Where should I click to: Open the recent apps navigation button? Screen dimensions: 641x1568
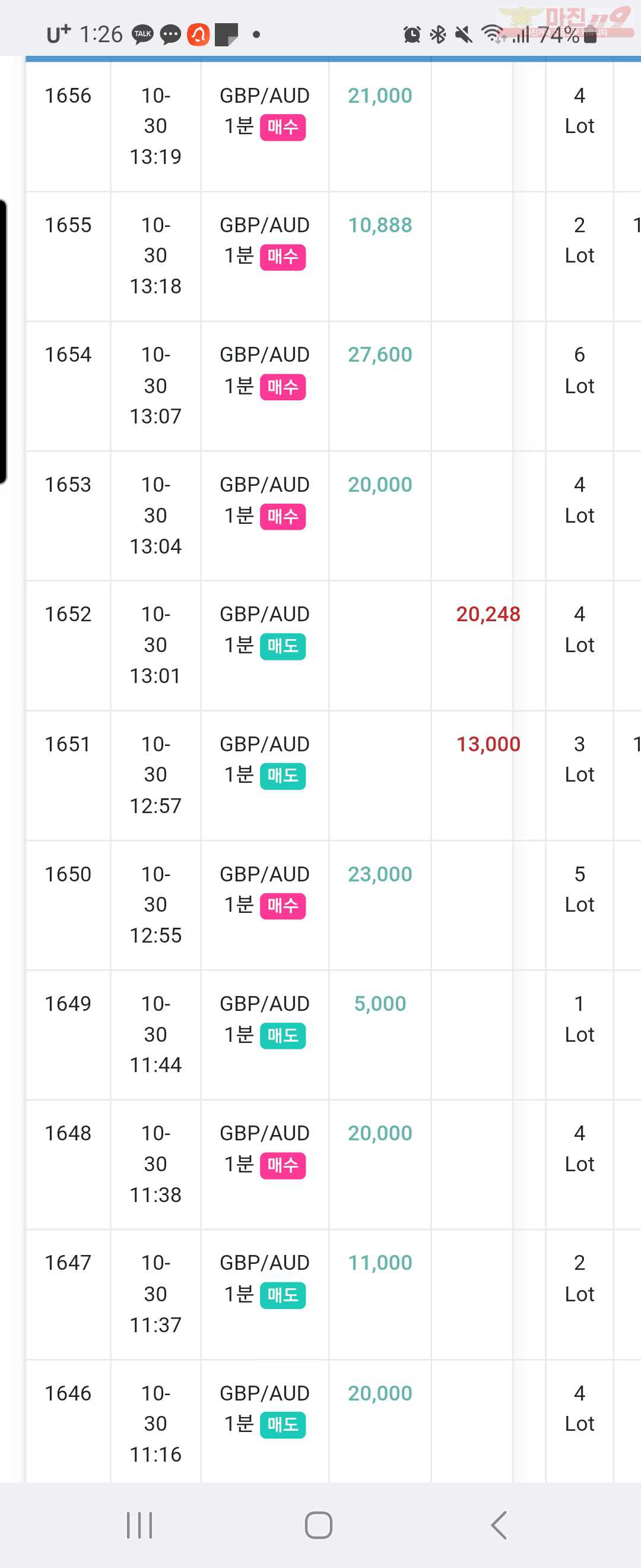pyautogui.click(x=139, y=1525)
